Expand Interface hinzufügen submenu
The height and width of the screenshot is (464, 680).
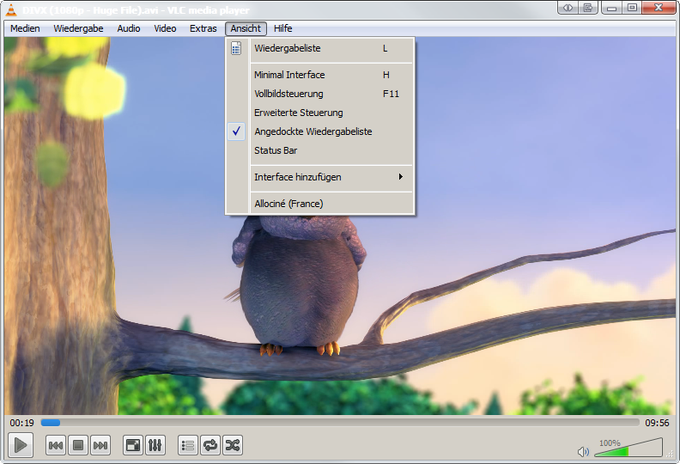click(x=320, y=177)
